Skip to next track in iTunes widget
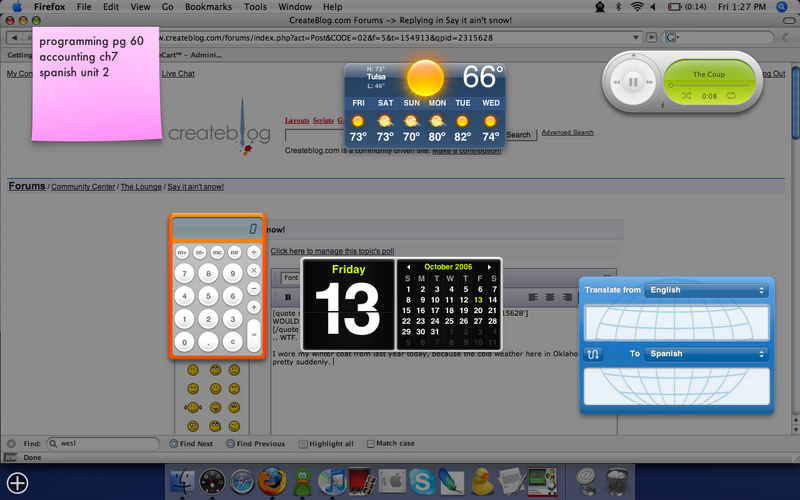 [649, 82]
